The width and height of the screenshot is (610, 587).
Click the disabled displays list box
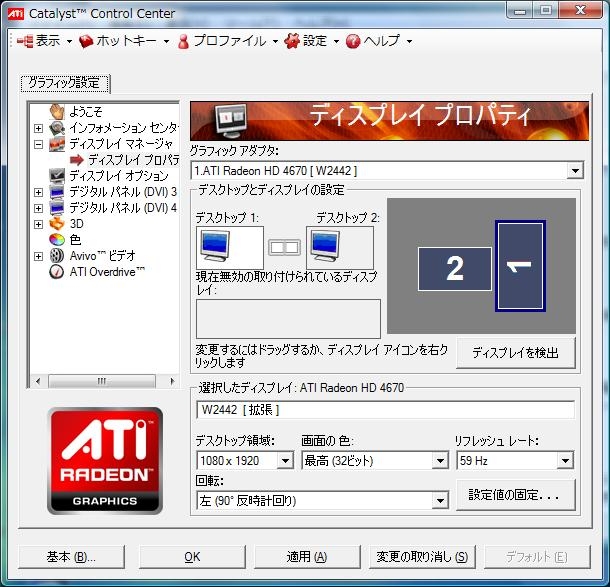click(x=288, y=319)
